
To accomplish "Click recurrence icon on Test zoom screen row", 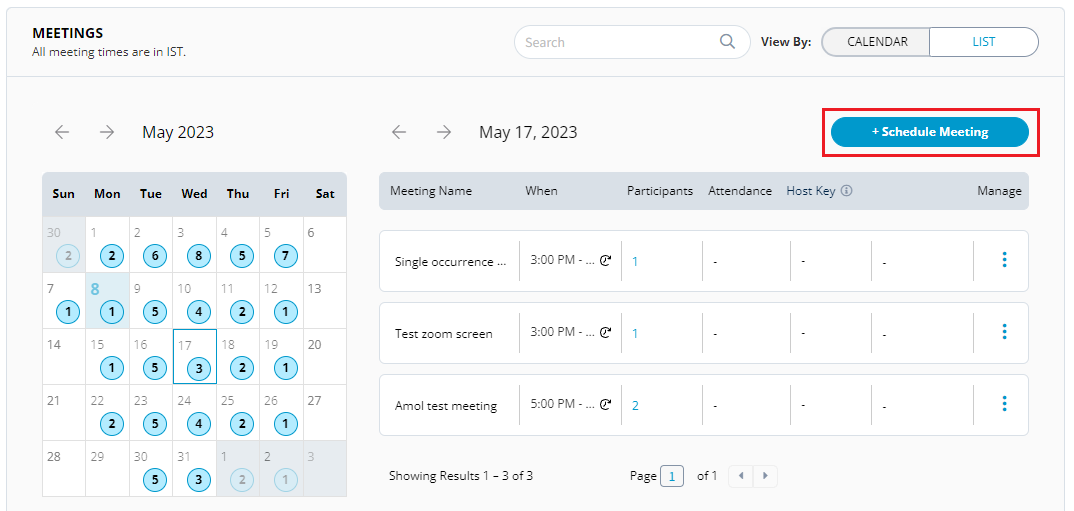I will point(605,333).
